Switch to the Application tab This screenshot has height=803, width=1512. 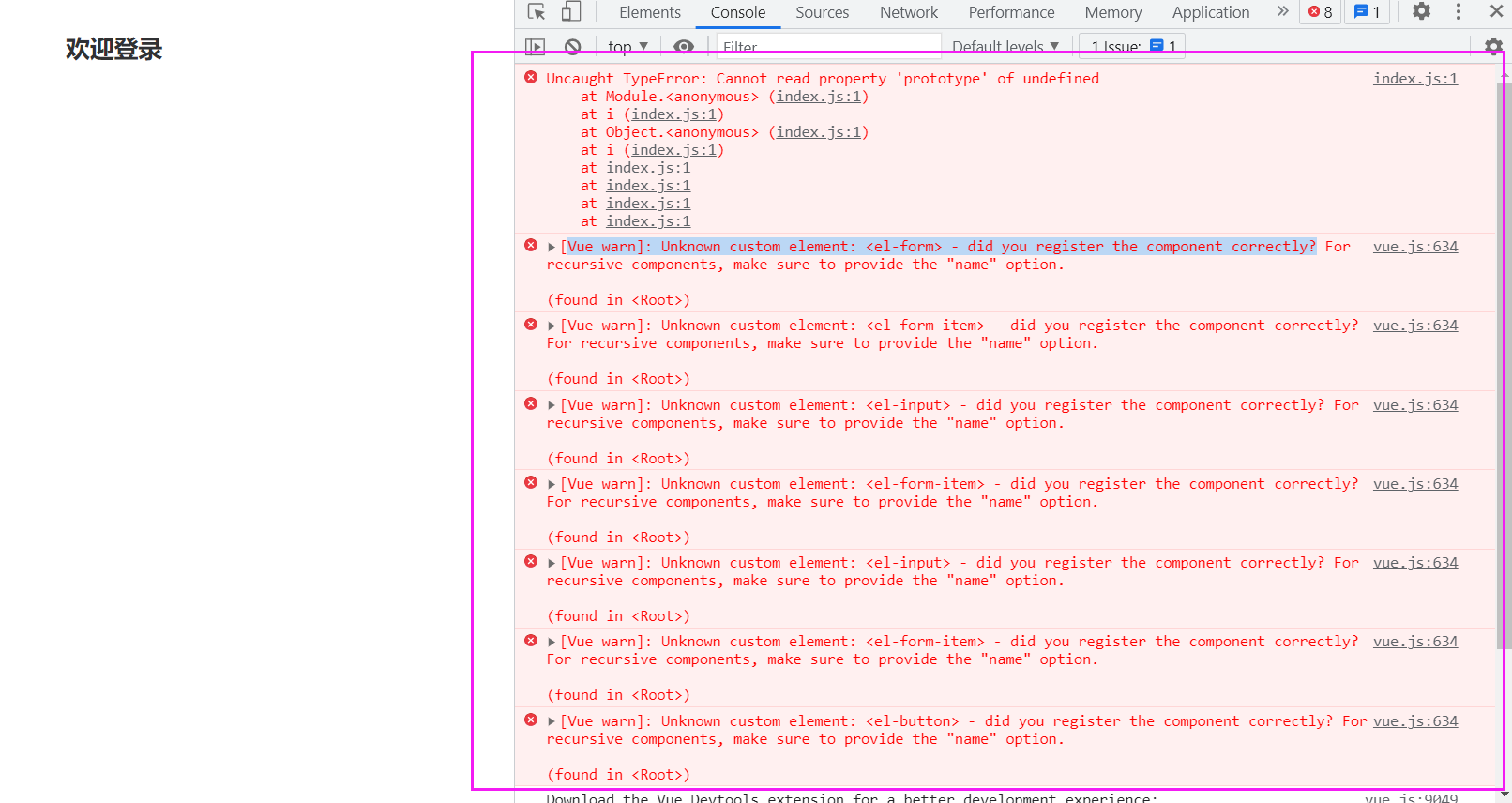click(1211, 12)
